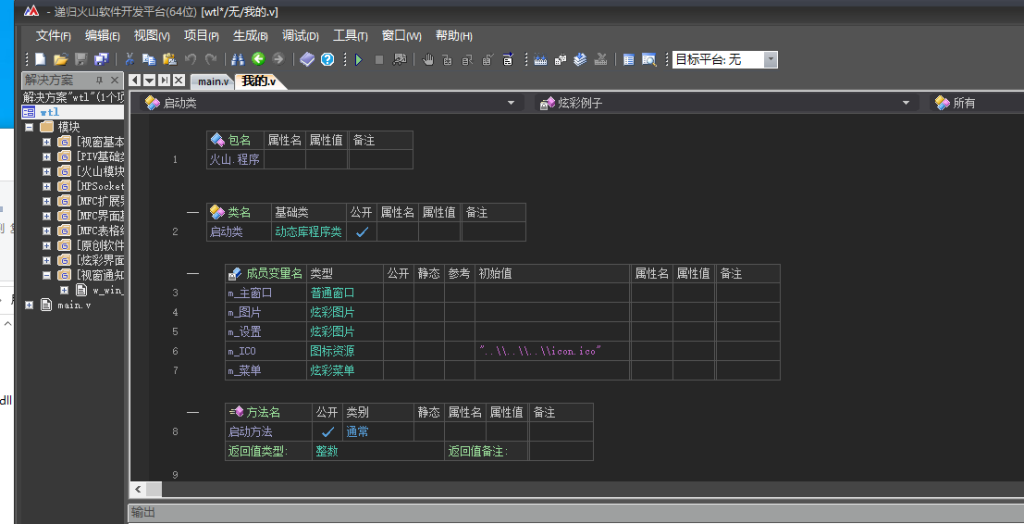Click horizontal scrollbar left arrow

138,489
